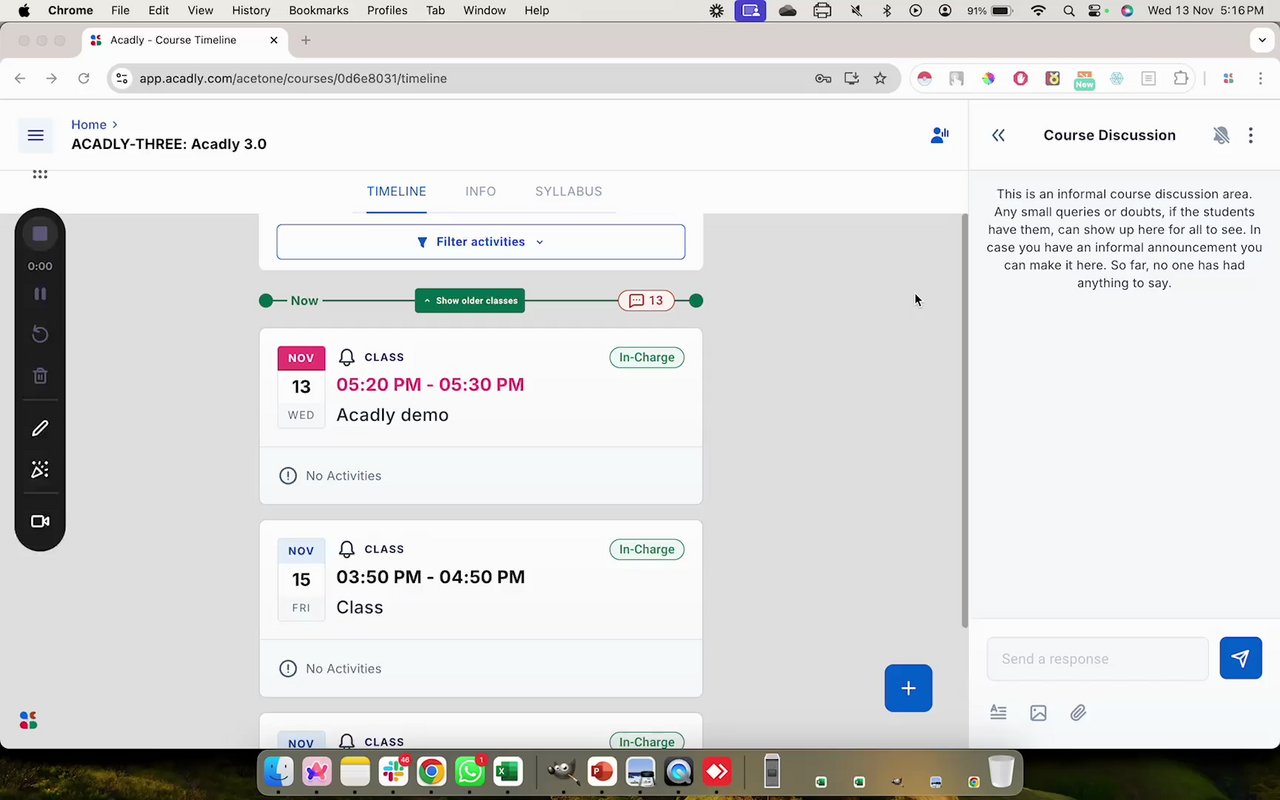The image size is (1280, 800).
Task: Open Spotlight search in the menu bar
Action: [1069, 10]
